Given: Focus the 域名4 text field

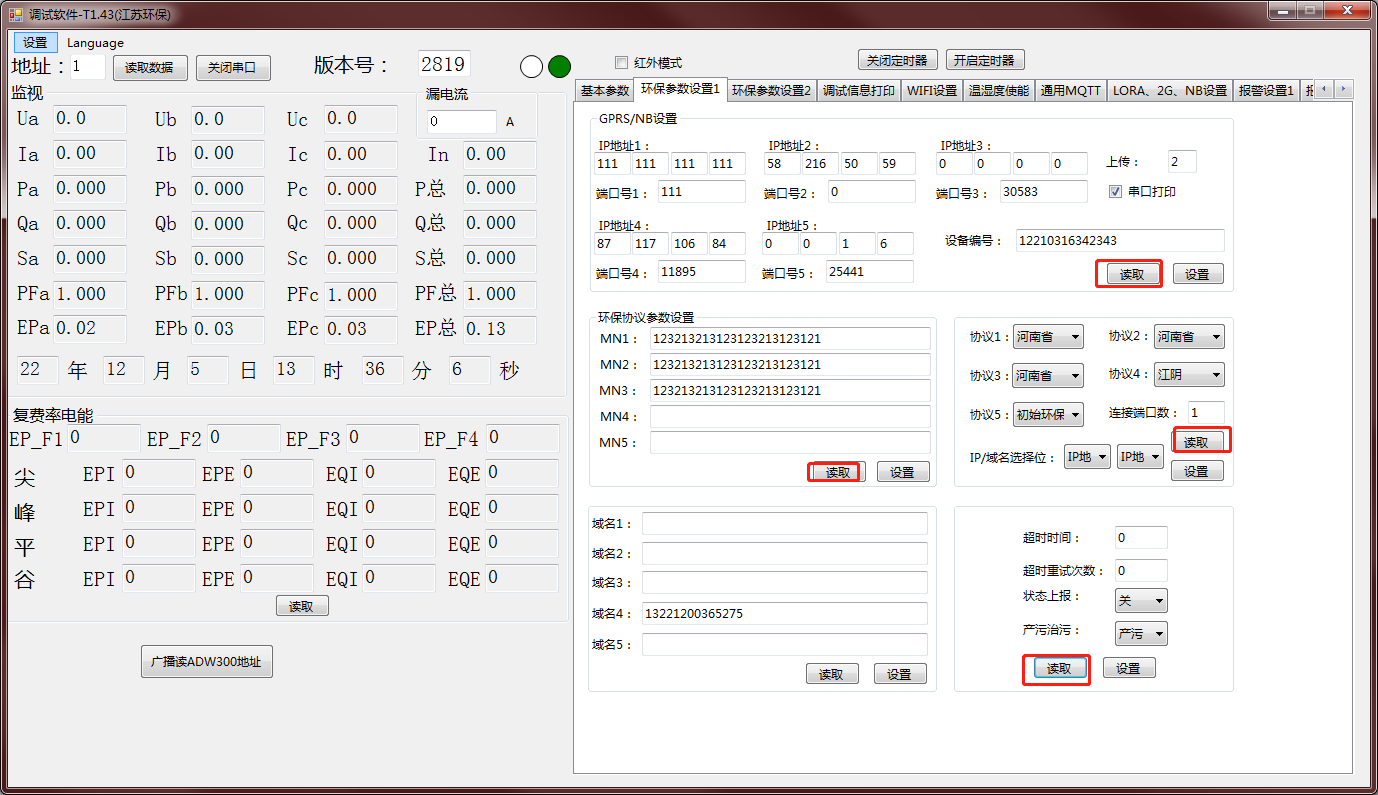Looking at the screenshot, I should (784, 613).
